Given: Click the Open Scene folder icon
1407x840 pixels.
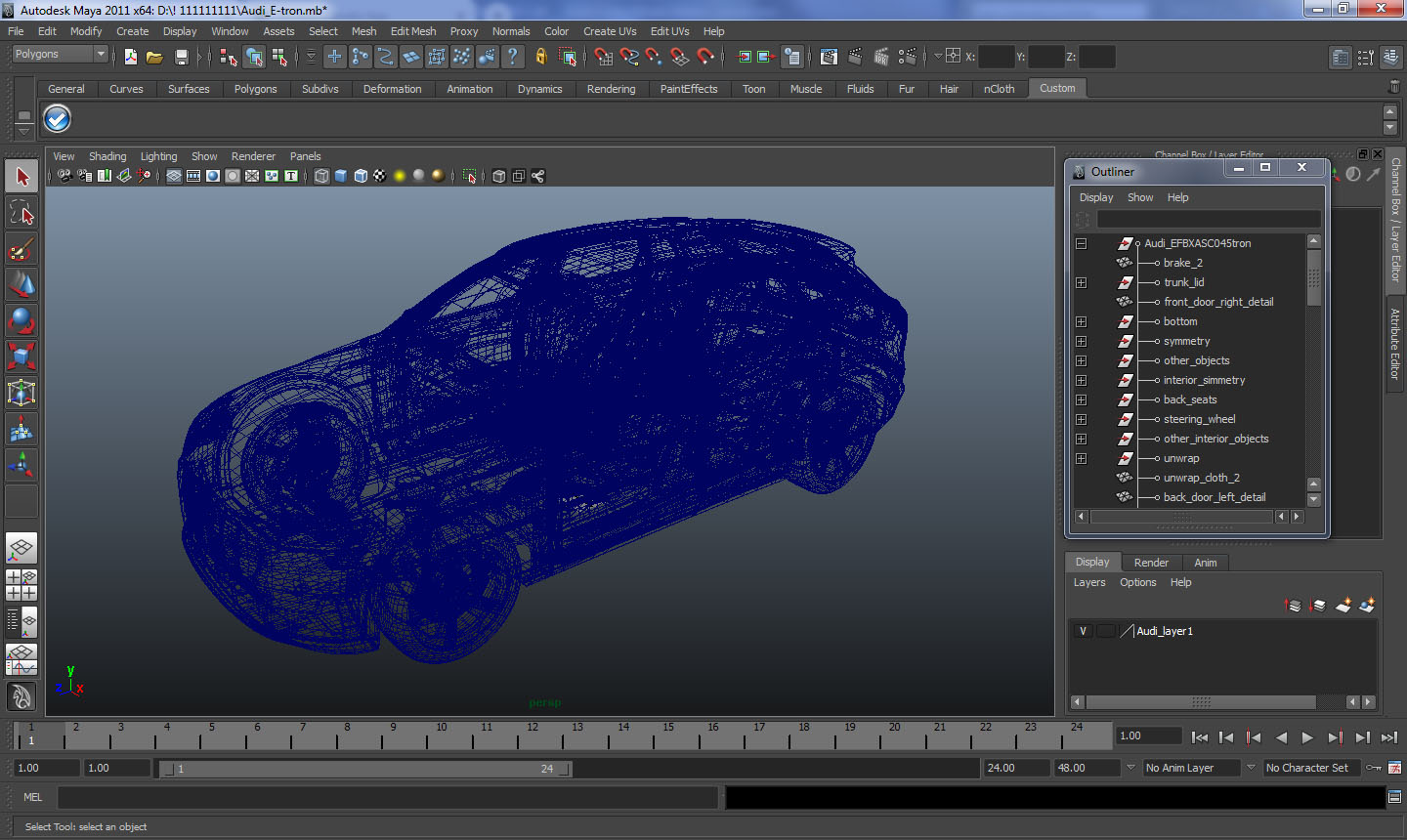Looking at the screenshot, I should click(154, 57).
